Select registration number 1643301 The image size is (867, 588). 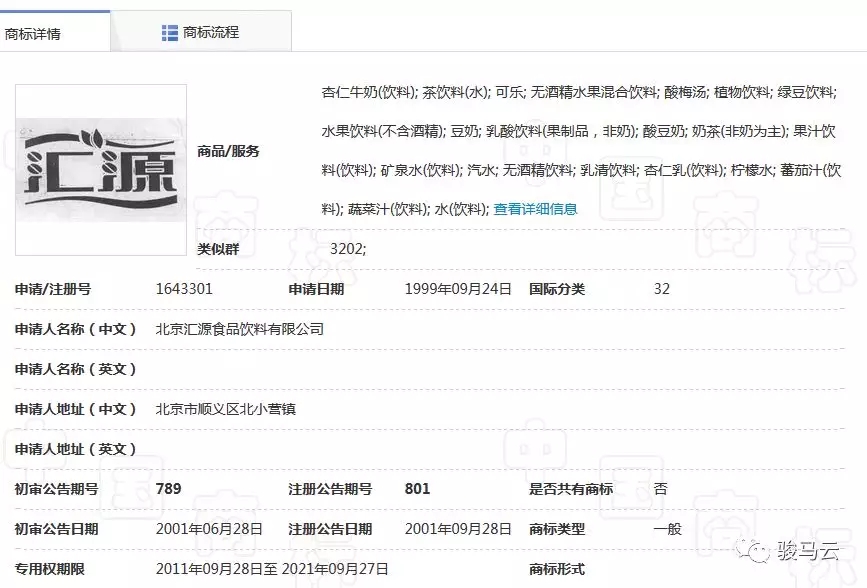pyautogui.click(x=184, y=289)
